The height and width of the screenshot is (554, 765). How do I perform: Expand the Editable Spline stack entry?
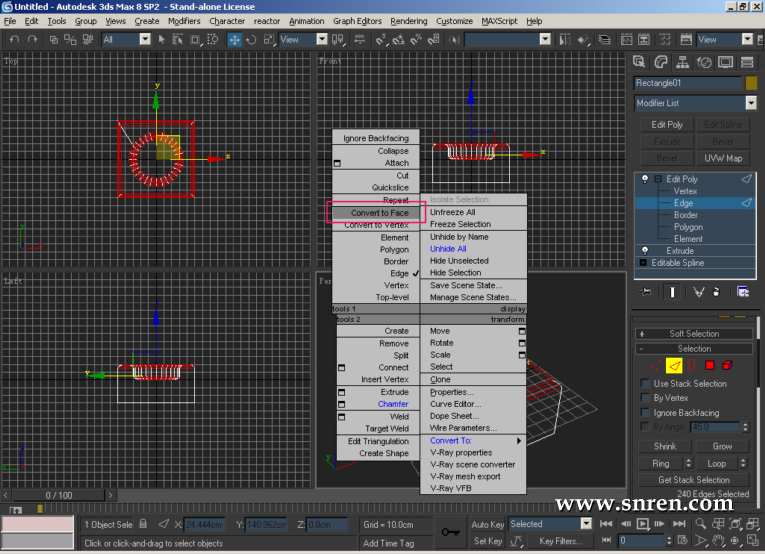click(x=643, y=262)
